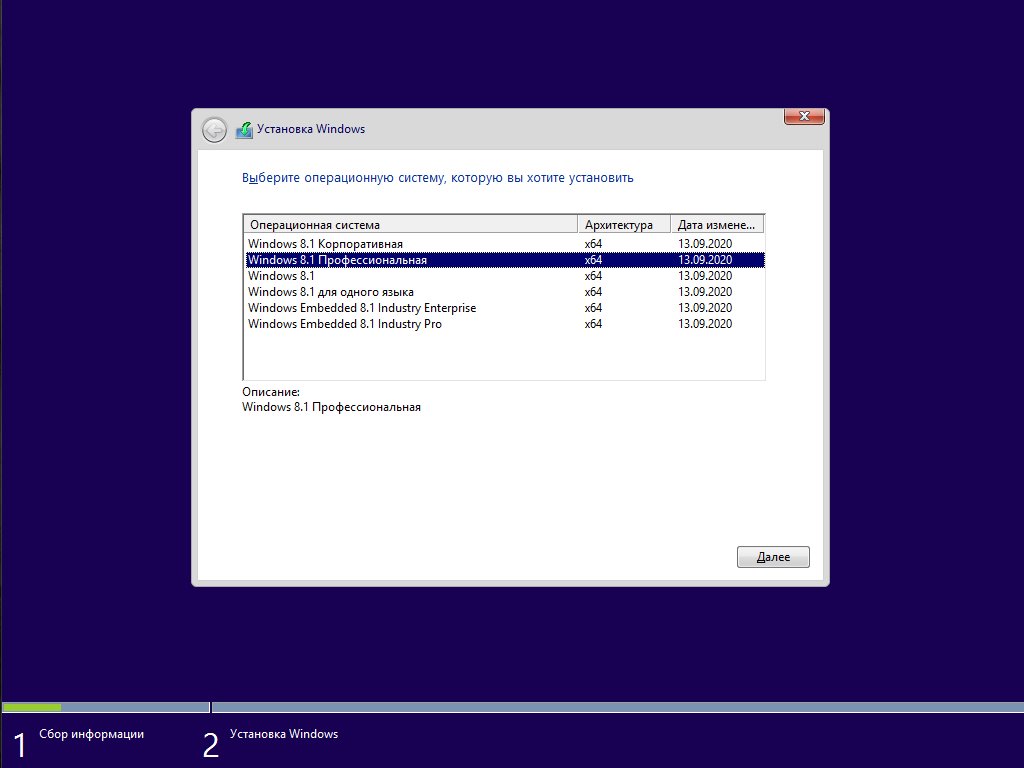Click step 2 Установка Windows label
The image size is (1024, 768).
point(284,734)
